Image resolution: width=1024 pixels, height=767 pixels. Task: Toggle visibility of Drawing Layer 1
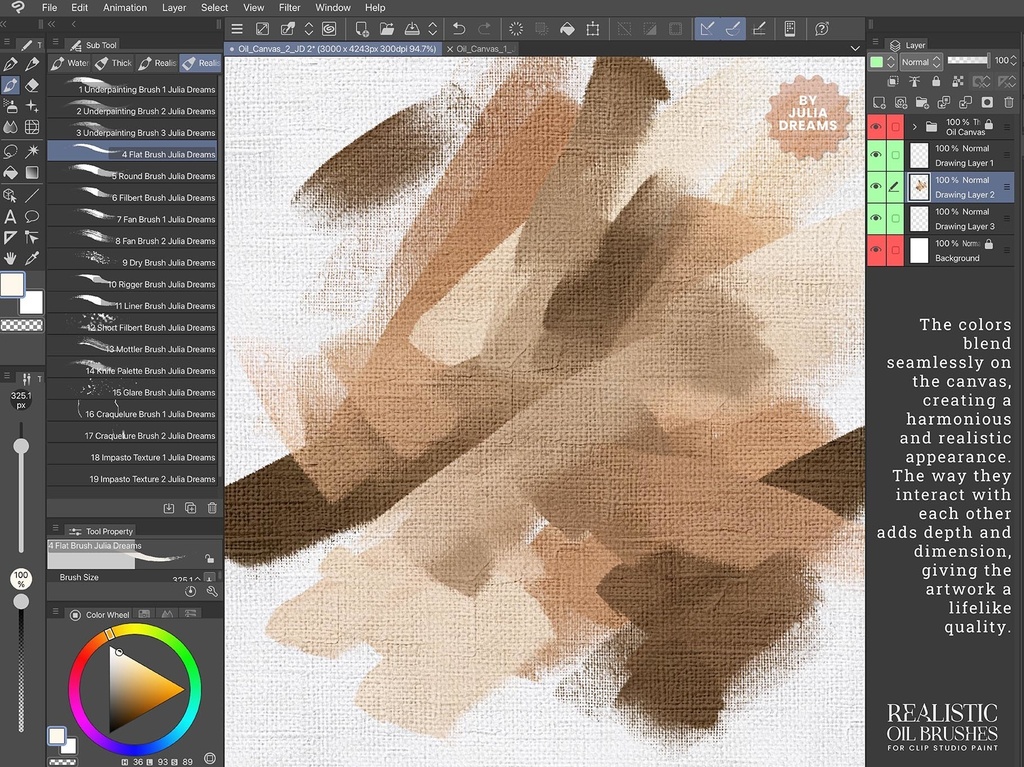(877, 154)
